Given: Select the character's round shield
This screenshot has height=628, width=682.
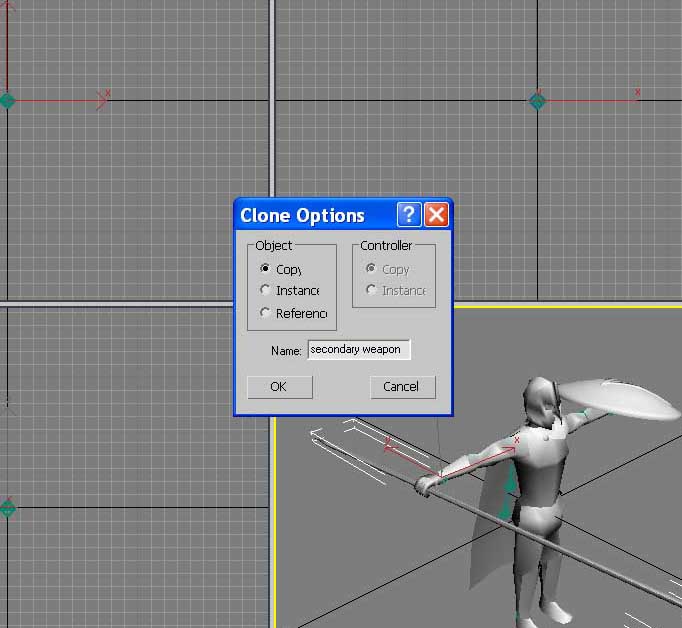Looking at the screenshot, I should click(620, 398).
